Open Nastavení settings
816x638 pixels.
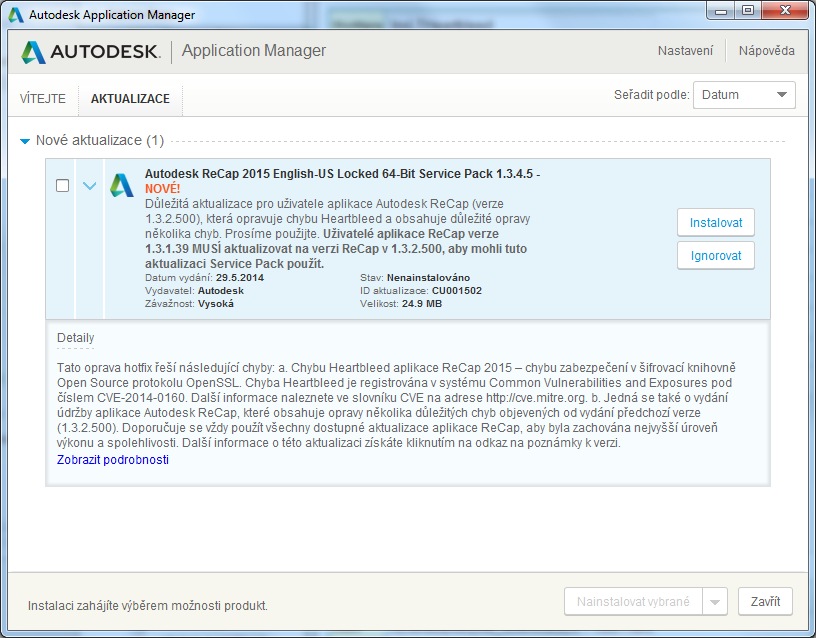[685, 51]
